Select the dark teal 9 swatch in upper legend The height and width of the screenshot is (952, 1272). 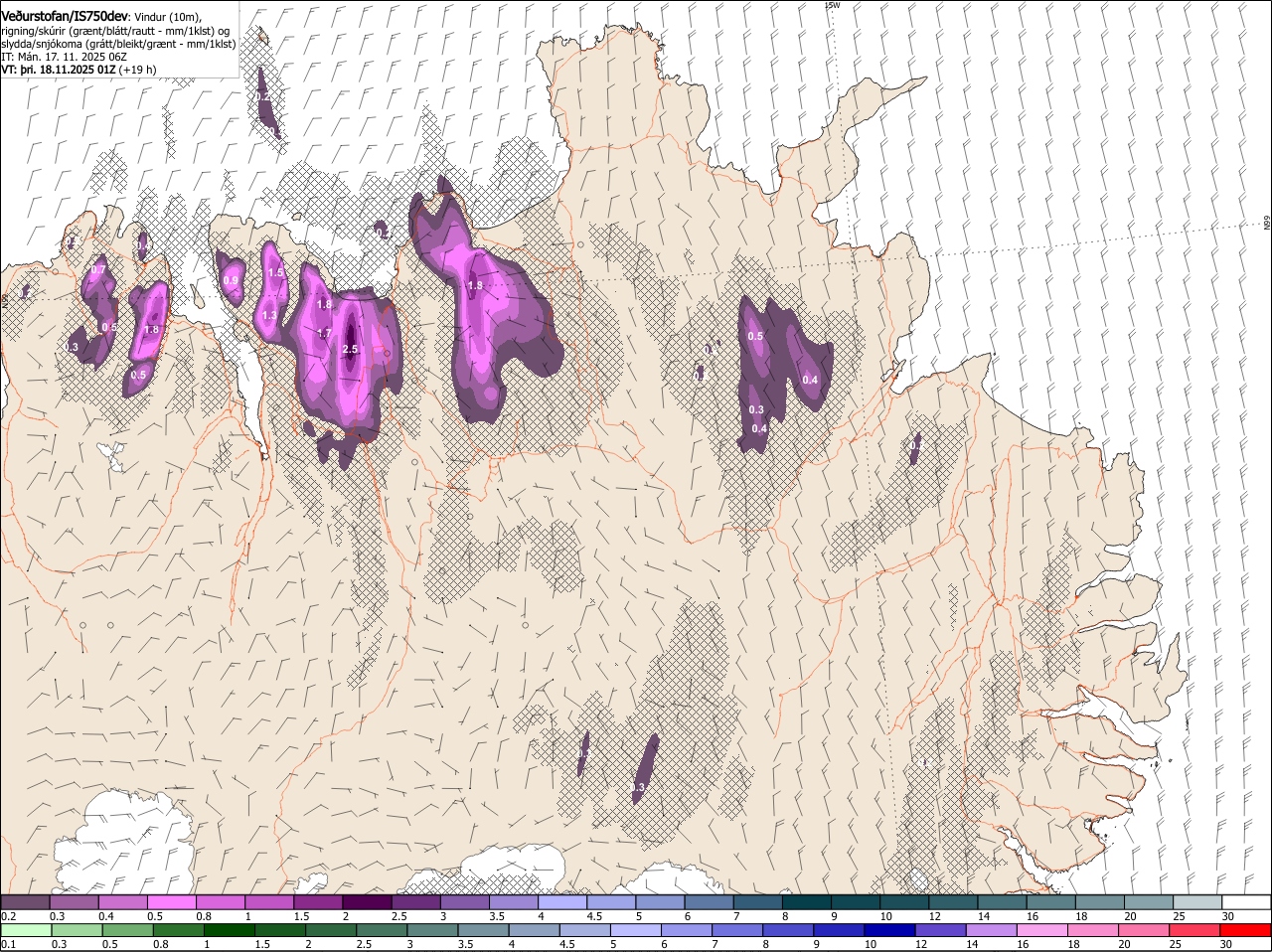tap(856, 902)
